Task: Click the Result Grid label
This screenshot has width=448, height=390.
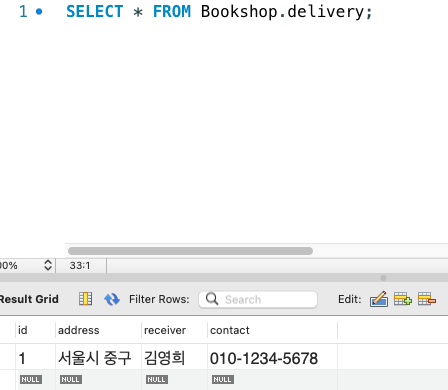Action: pos(29,299)
